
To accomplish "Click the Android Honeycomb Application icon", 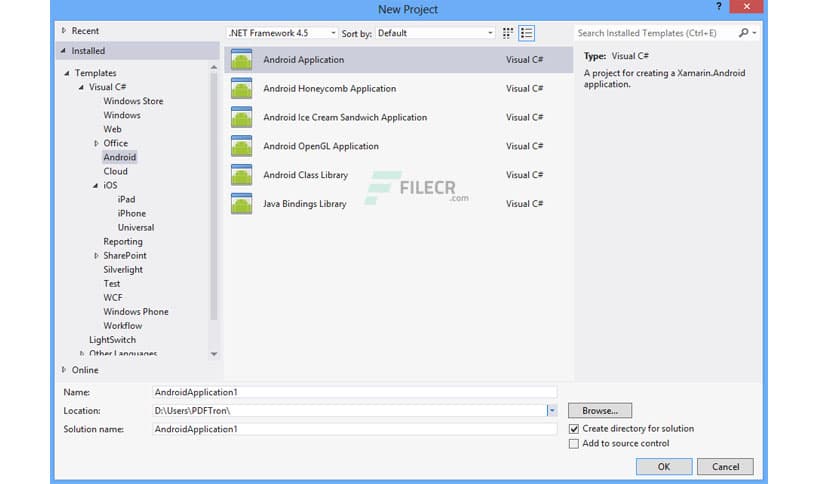I will pos(242,88).
